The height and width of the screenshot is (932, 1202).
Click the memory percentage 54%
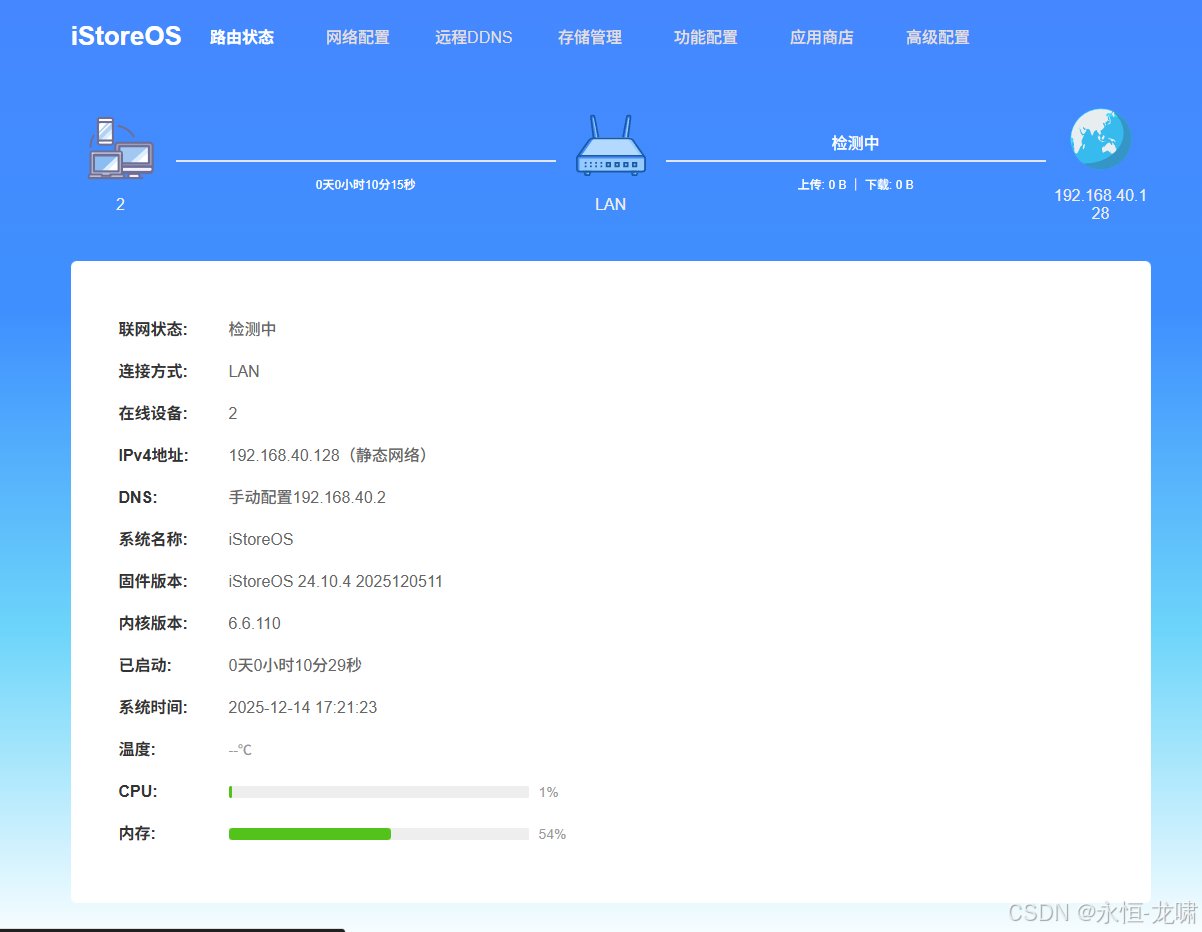tap(553, 834)
